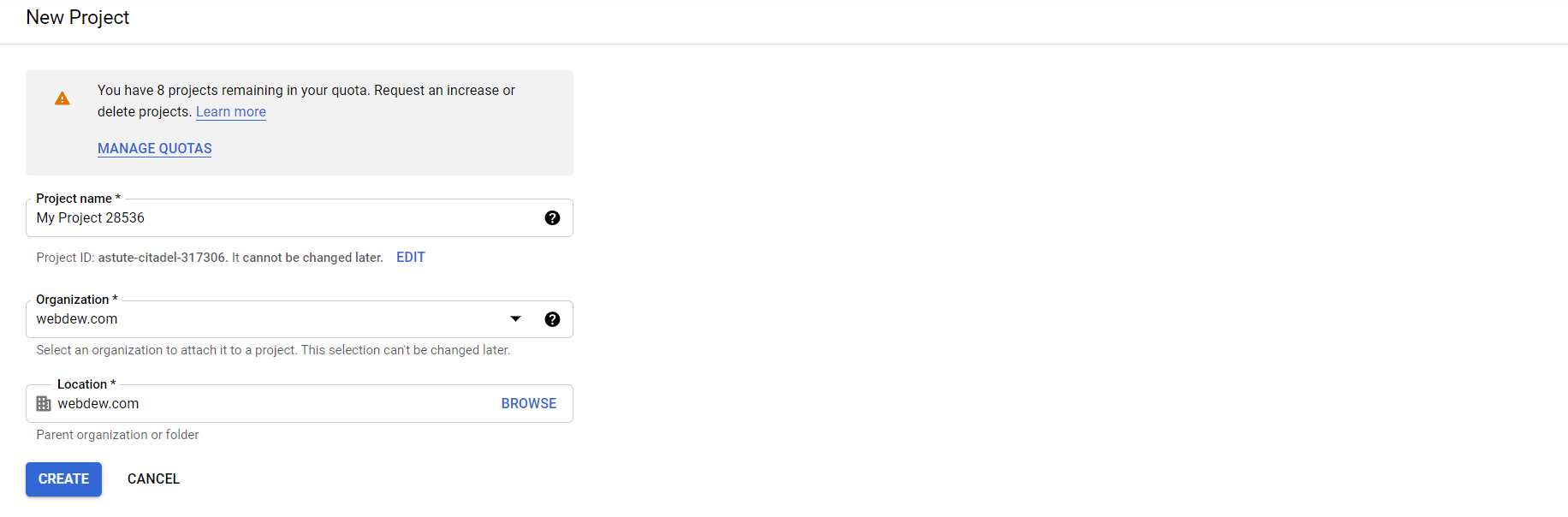Click the 'Project name' field label
The image size is (1568, 517).
coord(74,199)
